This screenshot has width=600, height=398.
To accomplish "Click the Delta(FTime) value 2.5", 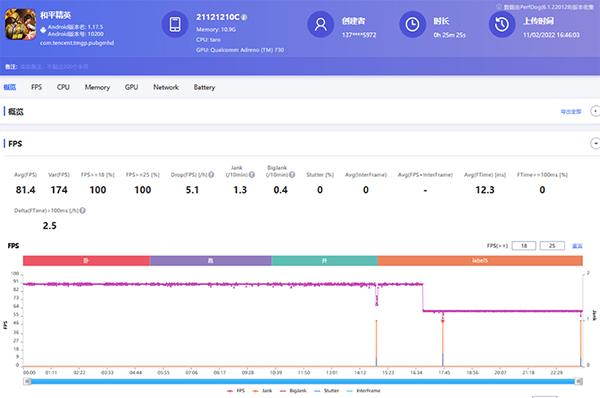I will [49, 226].
